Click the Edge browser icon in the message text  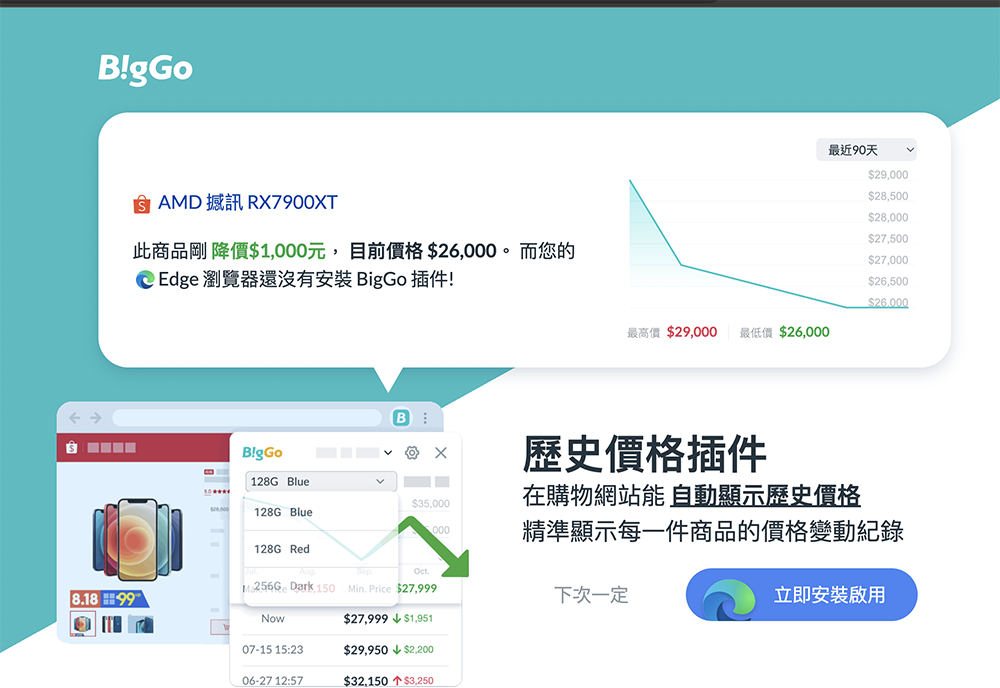tap(145, 279)
